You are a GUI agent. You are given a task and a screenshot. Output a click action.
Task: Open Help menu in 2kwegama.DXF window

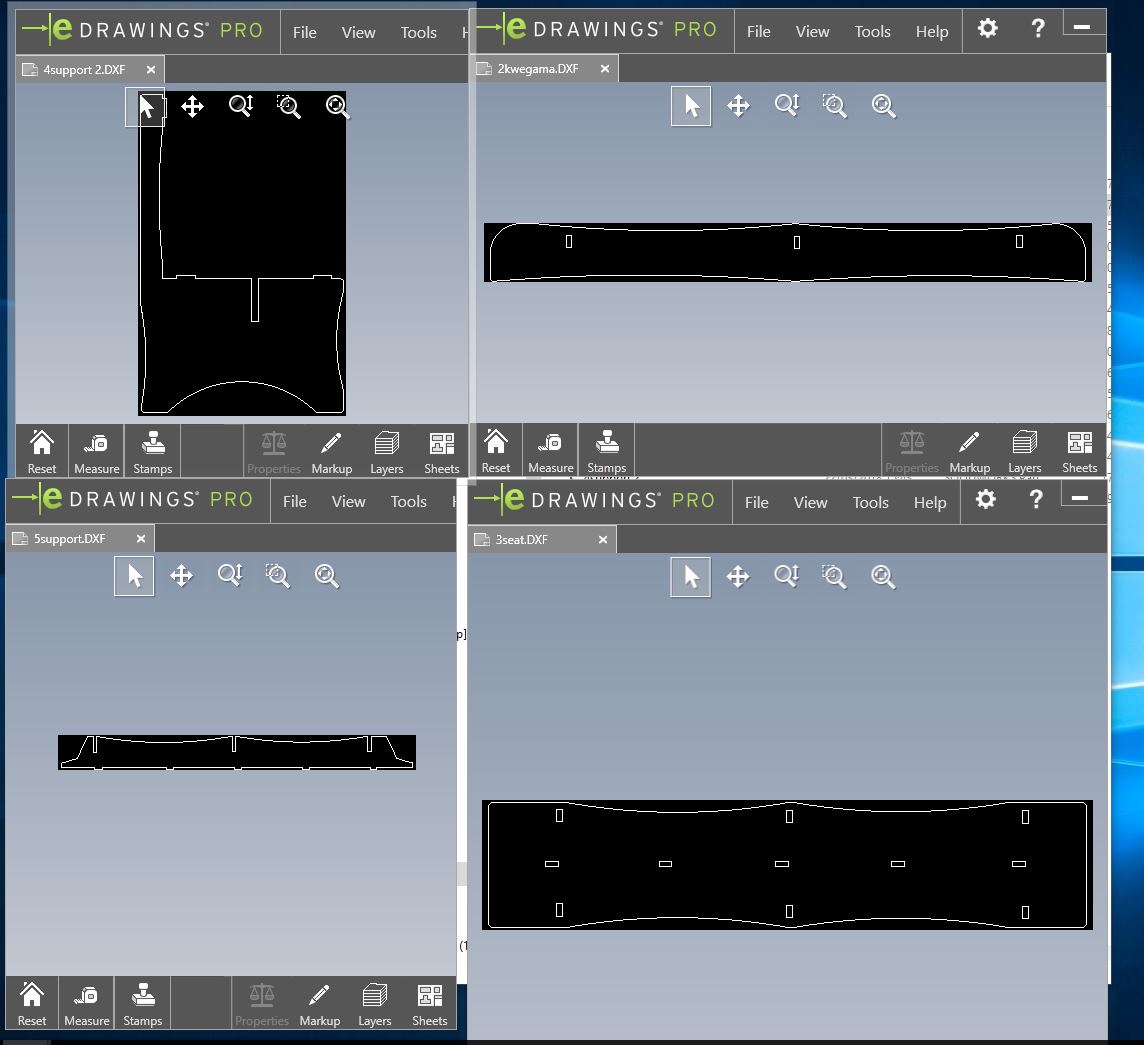point(932,32)
